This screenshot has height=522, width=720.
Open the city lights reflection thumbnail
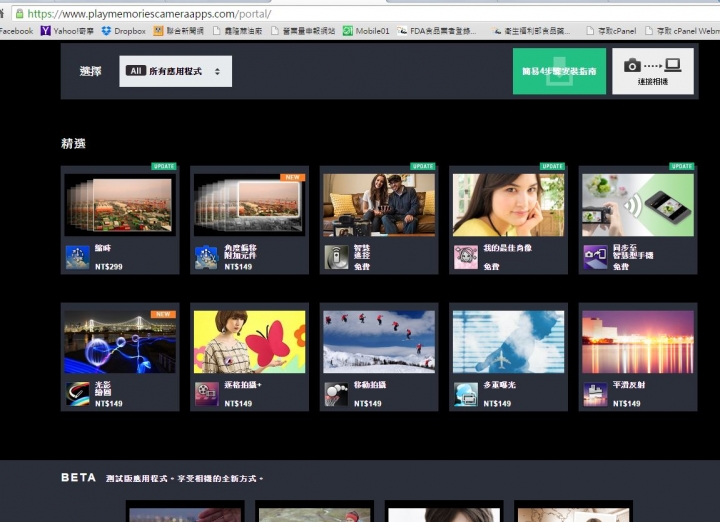(638, 342)
